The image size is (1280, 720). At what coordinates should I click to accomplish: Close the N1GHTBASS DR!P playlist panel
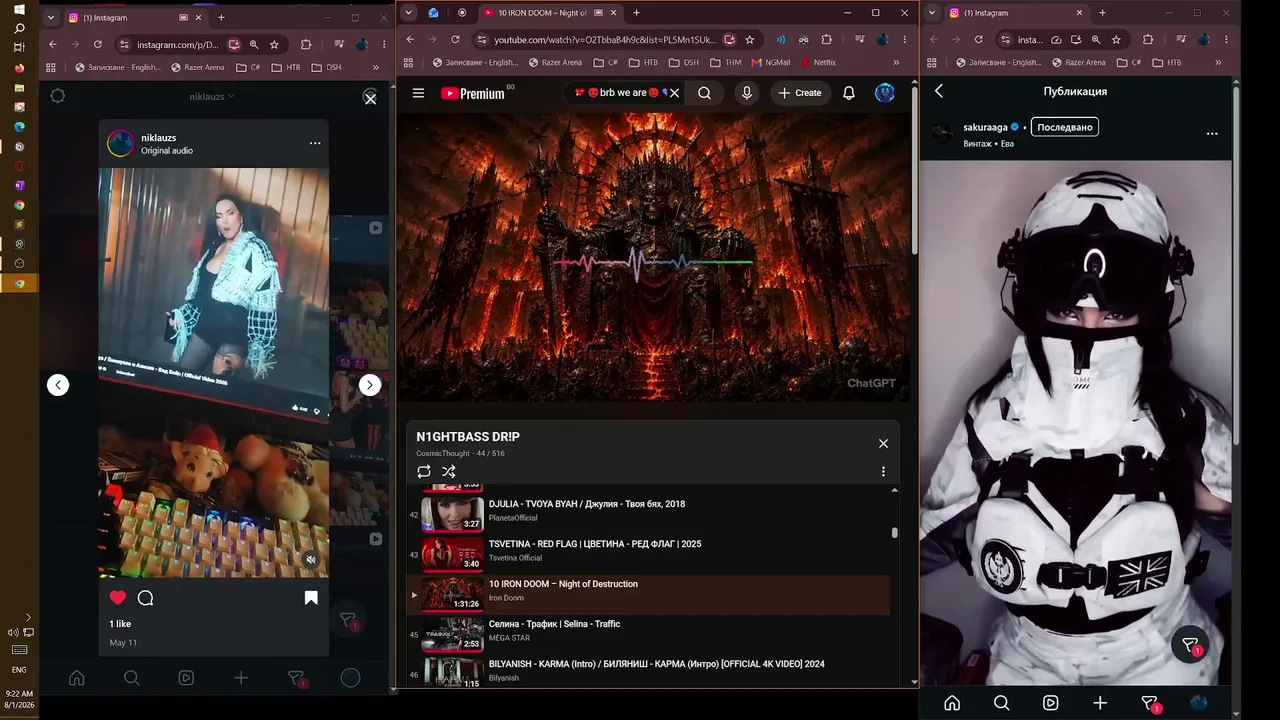point(883,443)
